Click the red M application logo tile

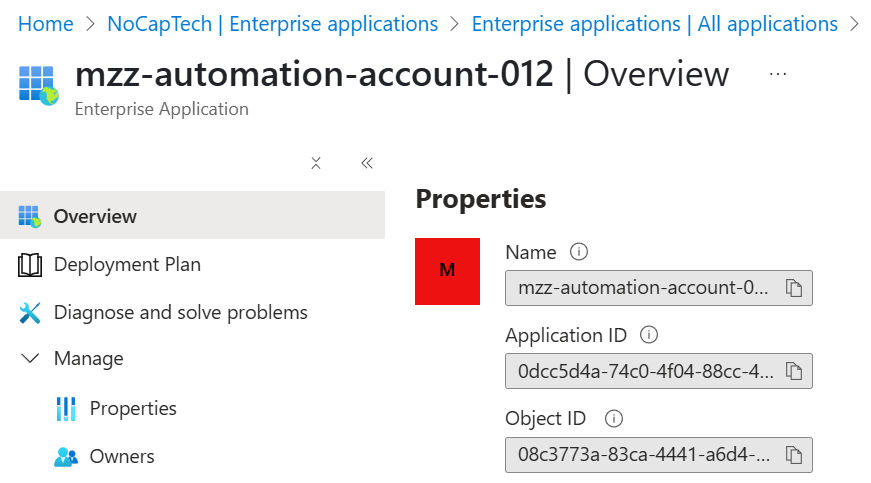tap(447, 271)
